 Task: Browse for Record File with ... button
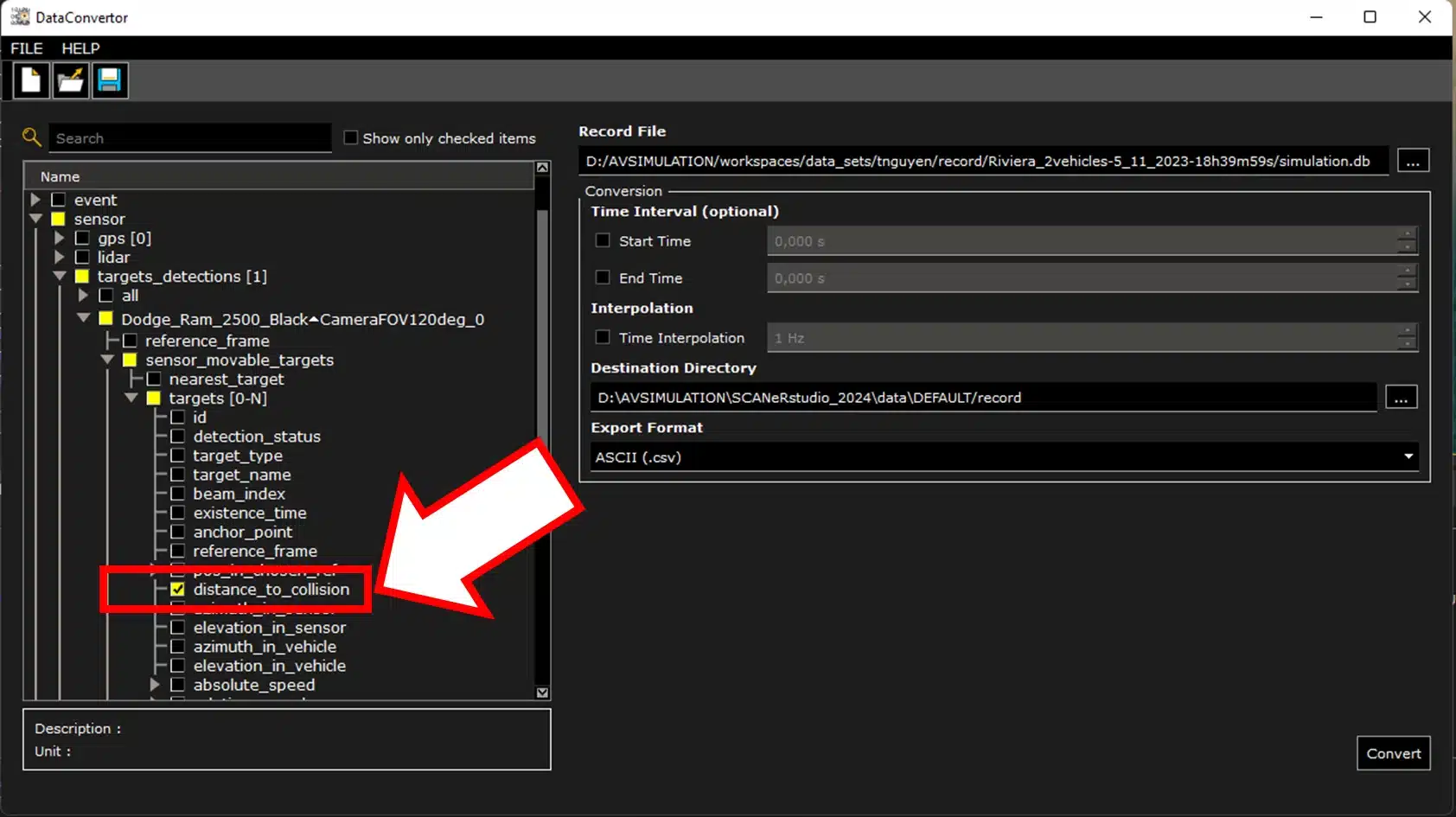pyautogui.click(x=1413, y=161)
